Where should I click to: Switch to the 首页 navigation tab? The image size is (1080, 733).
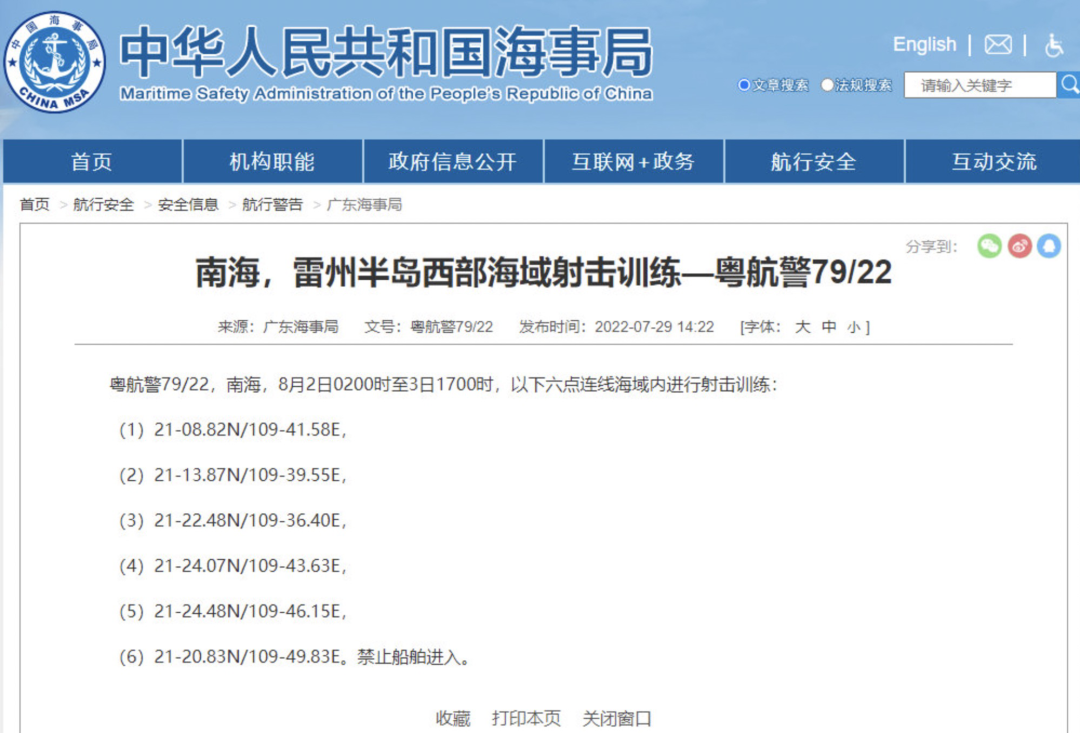(91, 161)
